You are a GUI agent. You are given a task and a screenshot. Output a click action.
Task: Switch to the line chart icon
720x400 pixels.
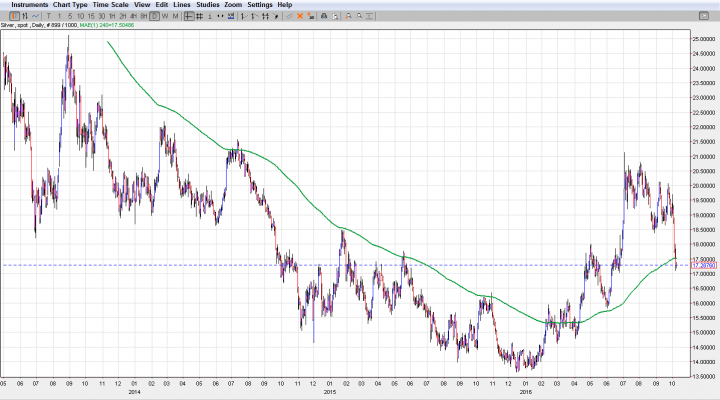click(37, 17)
